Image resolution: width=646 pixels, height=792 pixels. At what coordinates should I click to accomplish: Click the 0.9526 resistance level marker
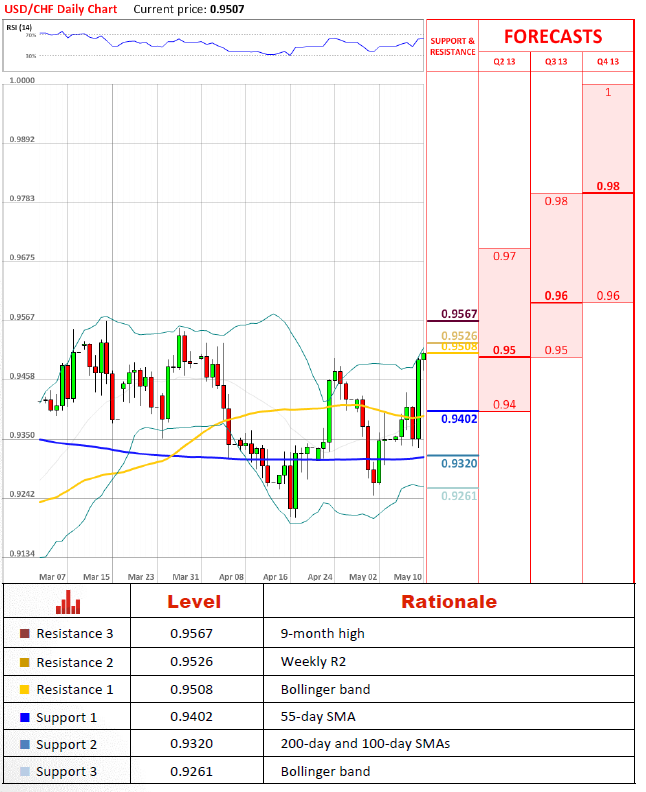pyautogui.click(x=459, y=335)
